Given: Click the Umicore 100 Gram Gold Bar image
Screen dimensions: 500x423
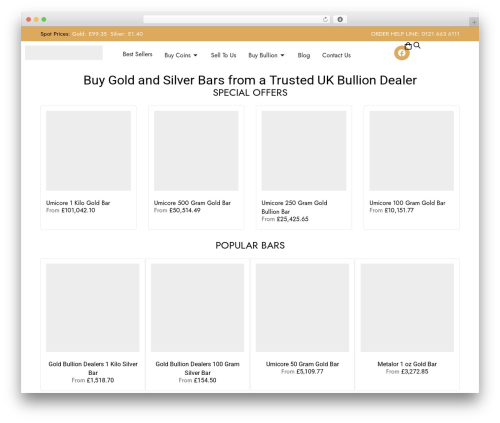Looking at the screenshot, I should pos(411,151).
